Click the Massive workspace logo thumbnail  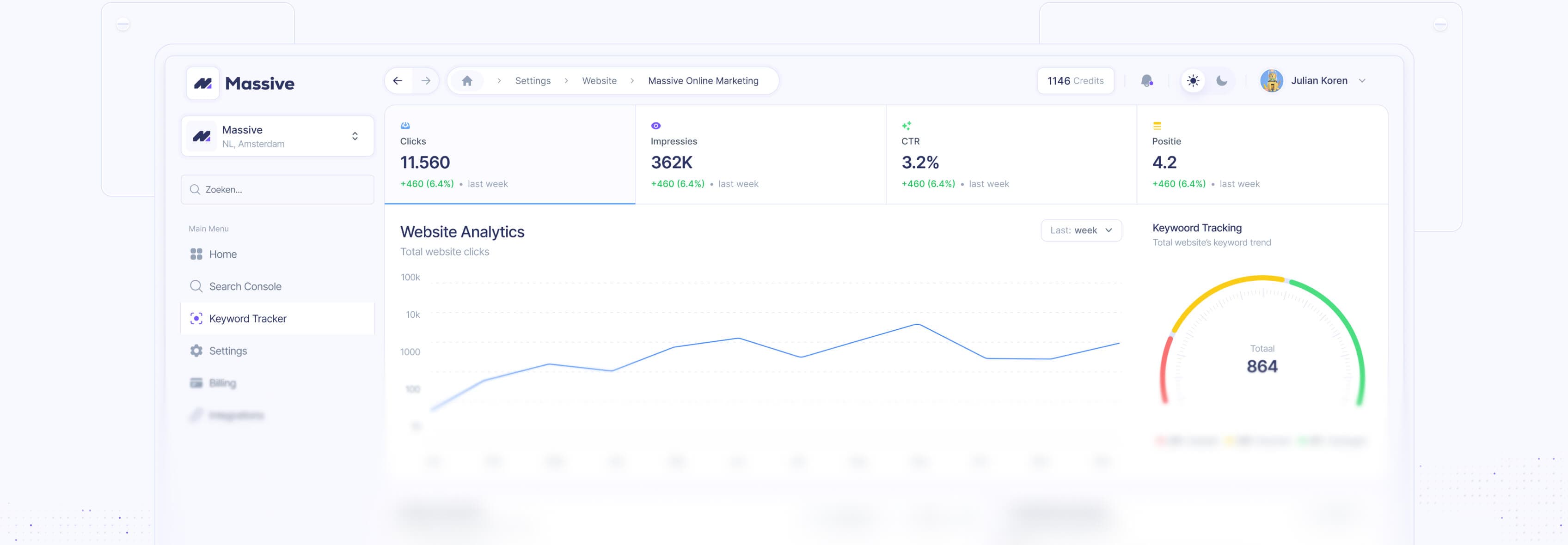point(202,136)
